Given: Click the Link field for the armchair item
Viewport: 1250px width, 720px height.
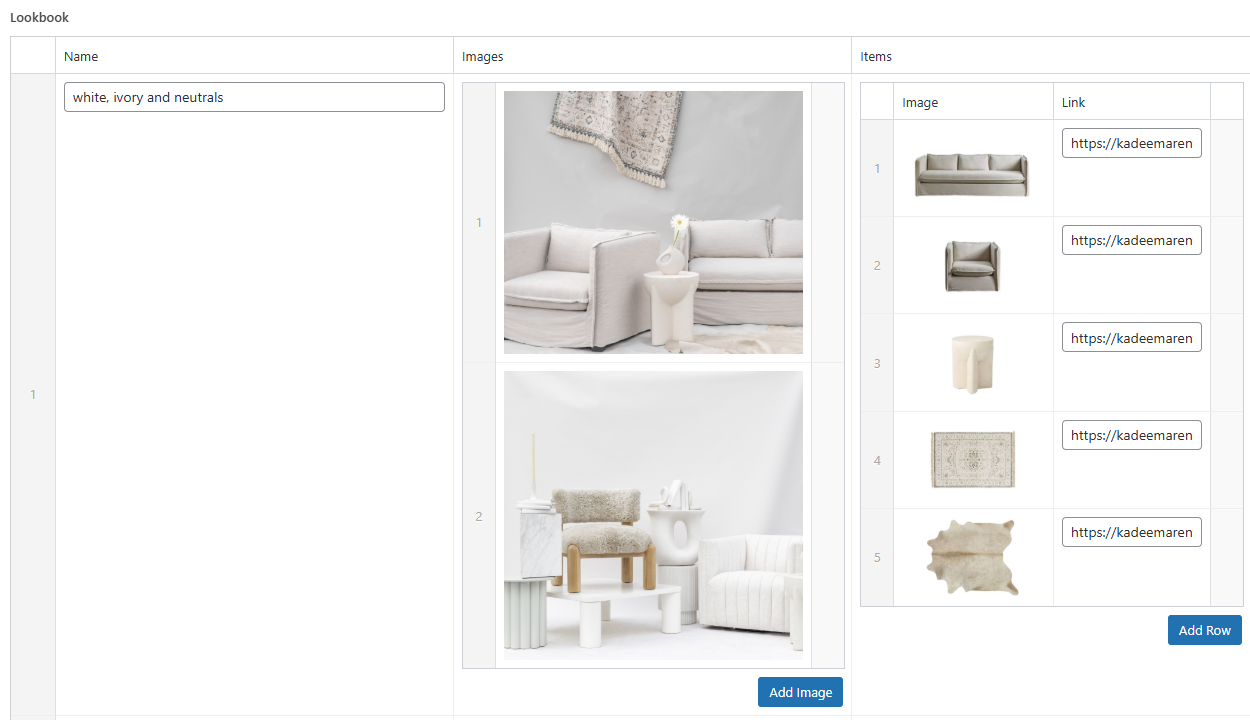Looking at the screenshot, I should tap(1131, 240).
